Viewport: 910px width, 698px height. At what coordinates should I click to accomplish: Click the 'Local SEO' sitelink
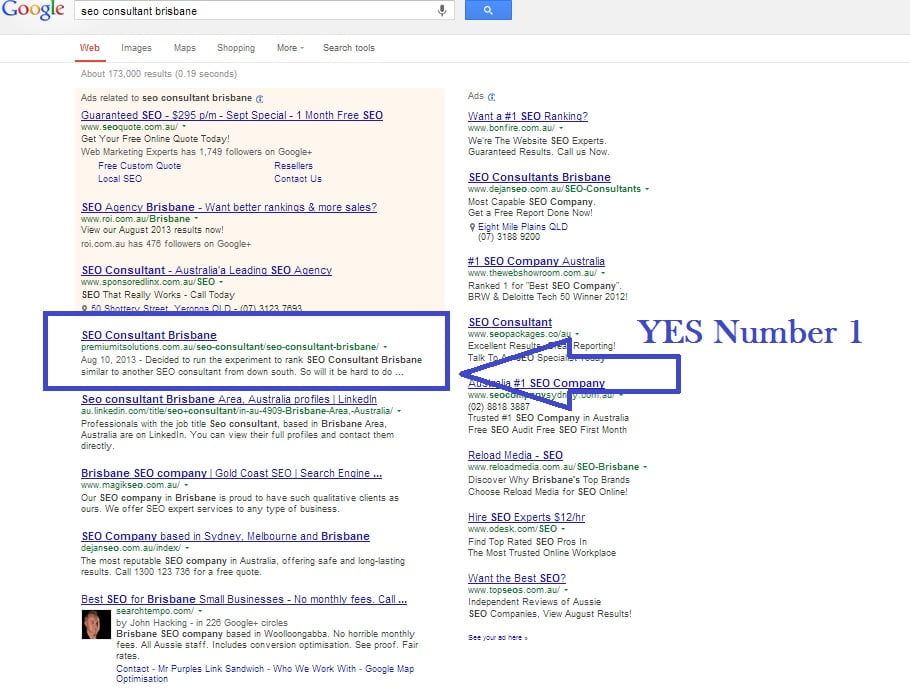[x=120, y=179]
